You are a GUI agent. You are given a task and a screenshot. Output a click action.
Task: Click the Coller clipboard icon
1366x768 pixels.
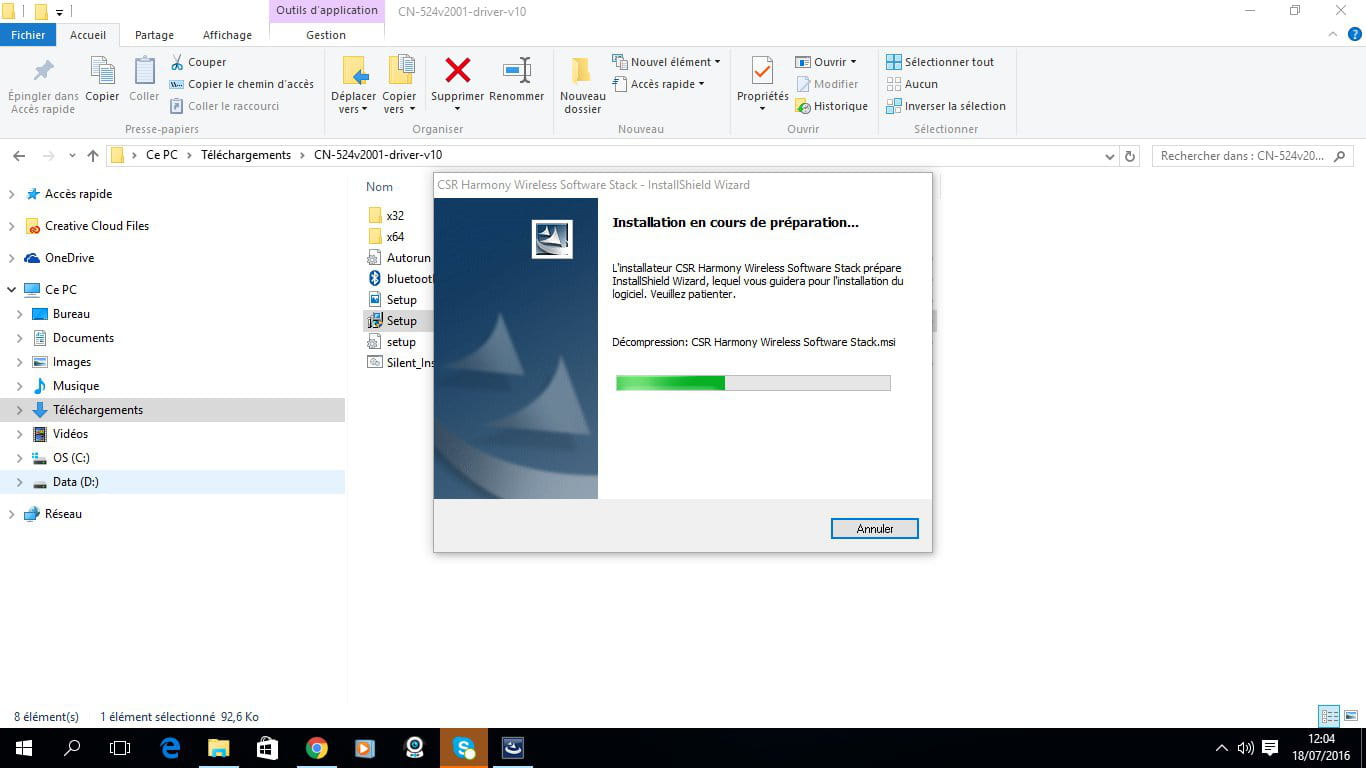[144, 70]
